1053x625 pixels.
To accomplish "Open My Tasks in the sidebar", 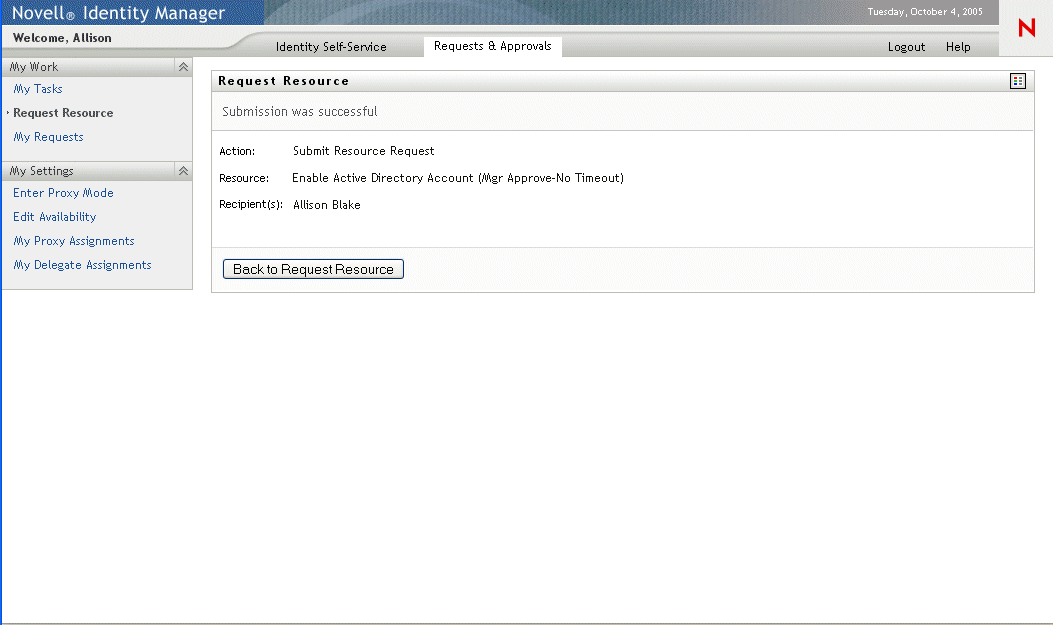I will coord(38,89).
